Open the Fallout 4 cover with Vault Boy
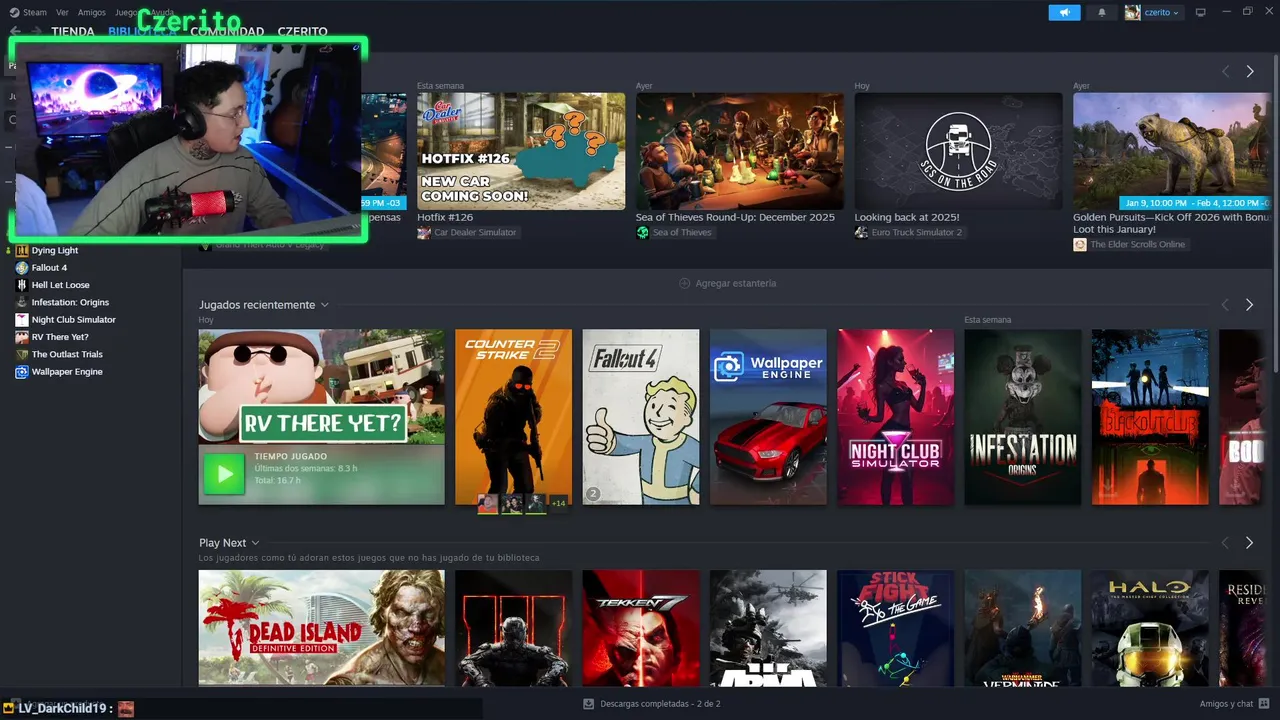The height and width of the screenshot is (720, 1280). point(641,417)
